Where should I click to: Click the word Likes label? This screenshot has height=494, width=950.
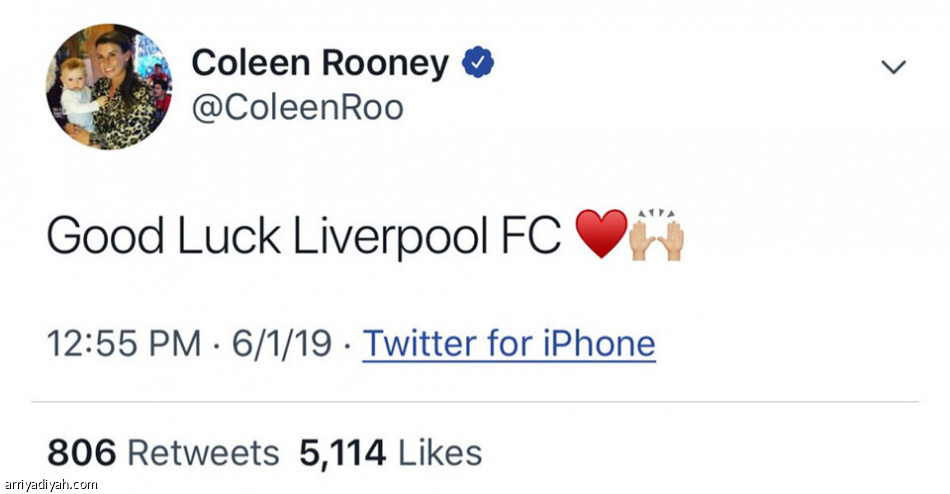coord(440,453)
